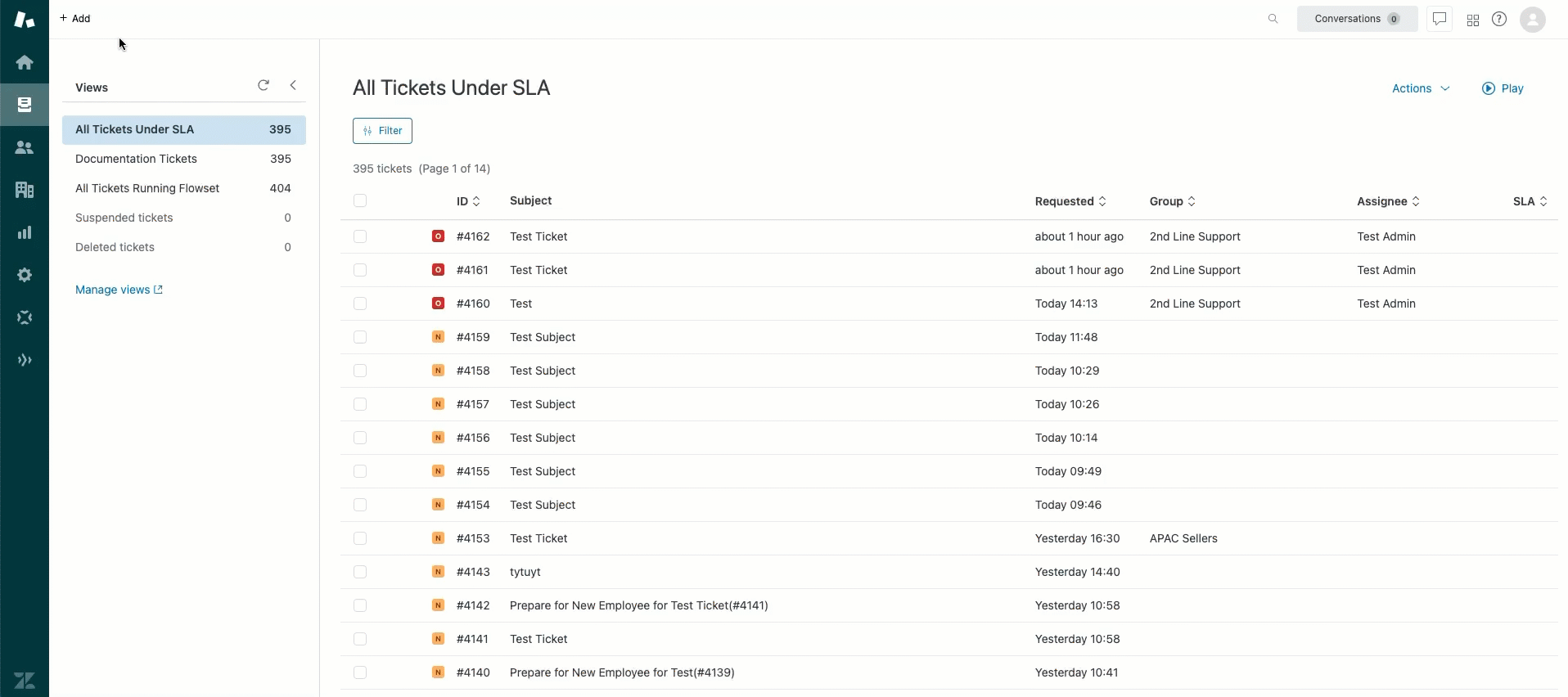Open the products grid icon
The width and height of the screenshot is (1568, 697).
pyautogui.click(x=1473, y=20)
